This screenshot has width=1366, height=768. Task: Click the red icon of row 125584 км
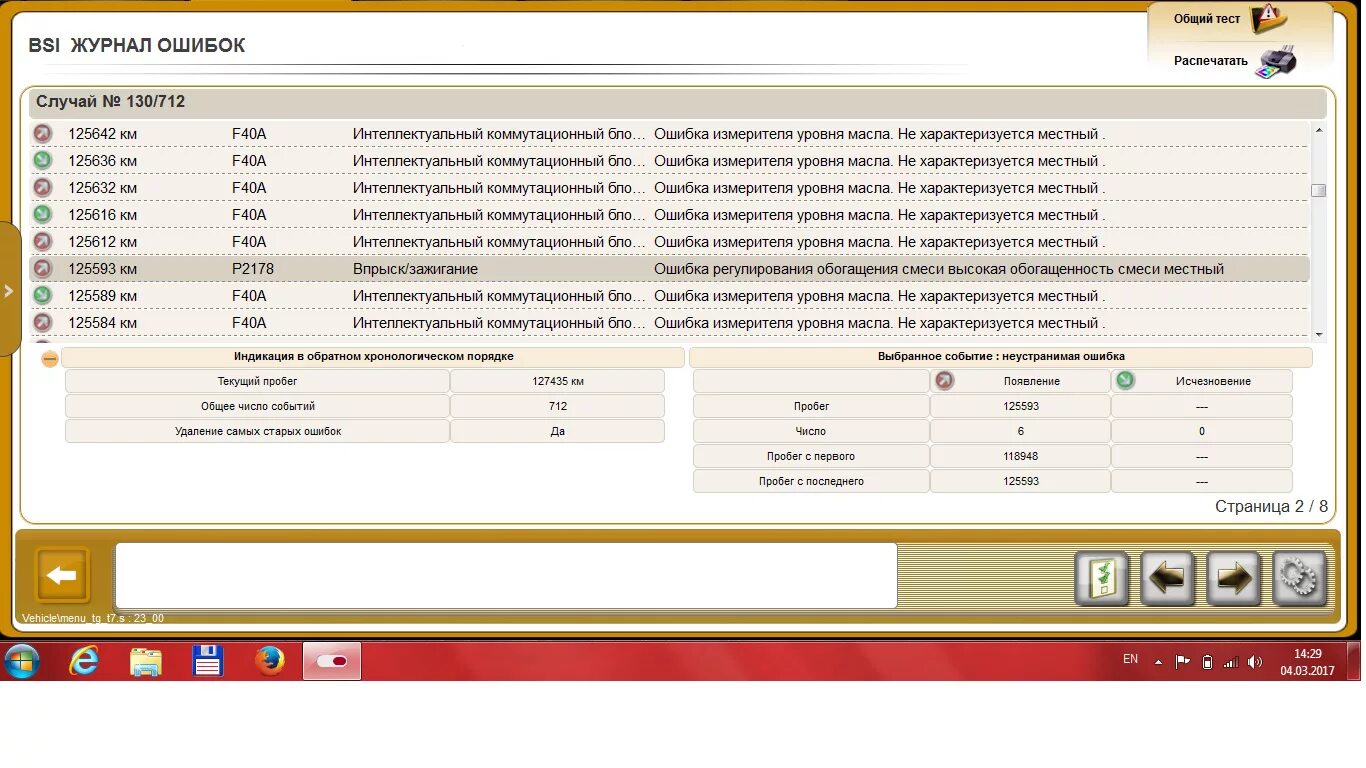(x=42, y=322)
